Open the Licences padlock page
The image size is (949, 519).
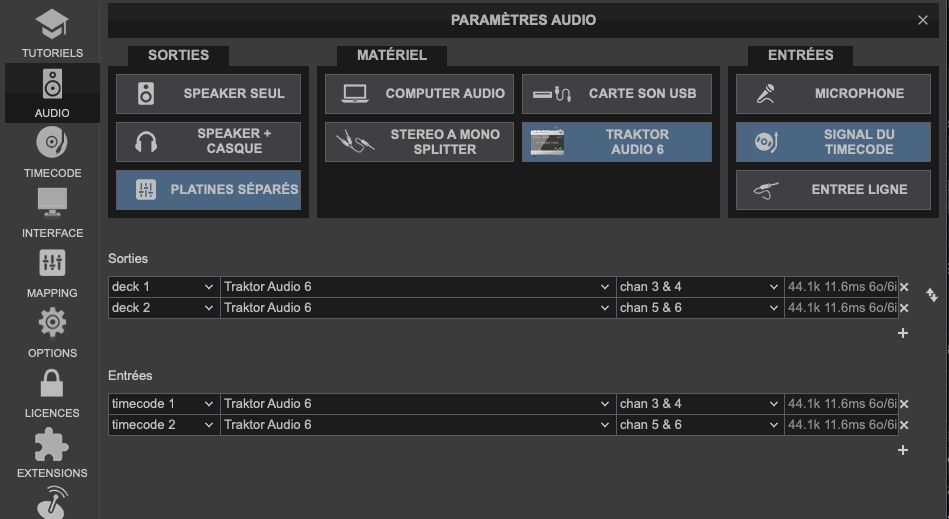pos(52,393)
